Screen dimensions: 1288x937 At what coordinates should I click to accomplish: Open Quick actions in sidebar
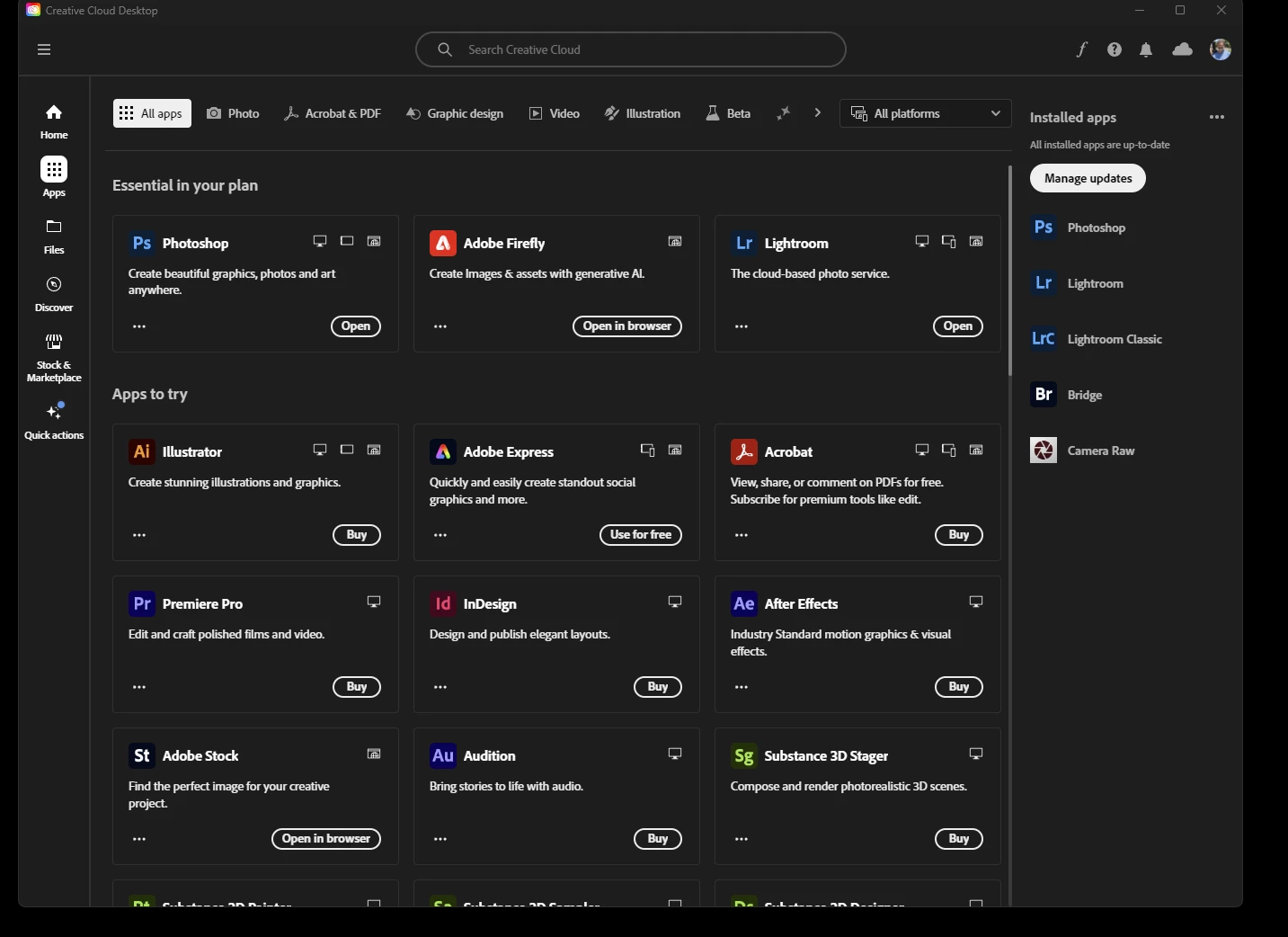pyautogui.click(x=54, y=421)
